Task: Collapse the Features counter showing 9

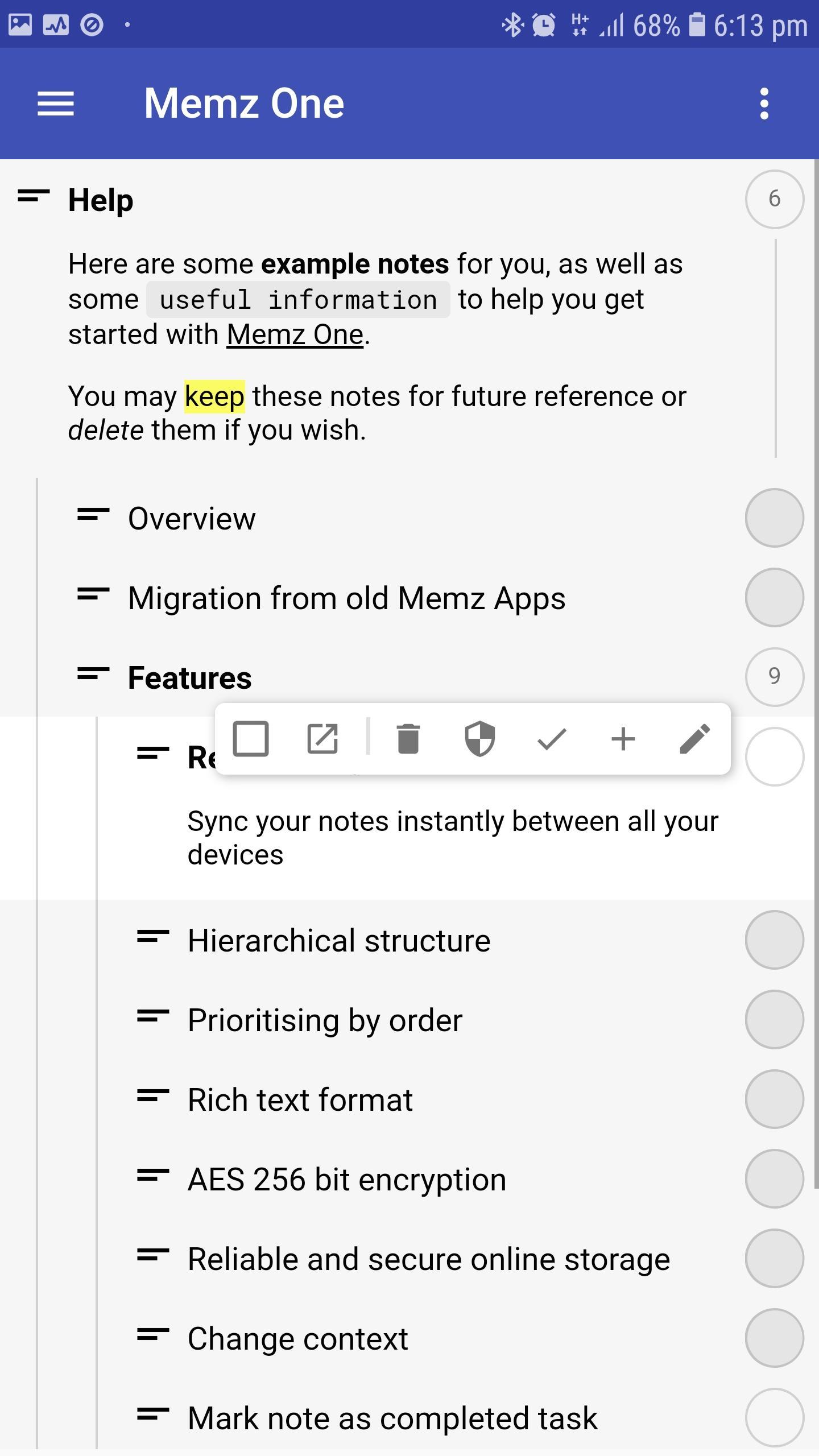Action: click(774, 677)
